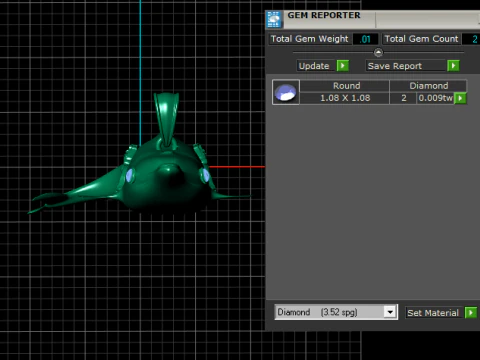Viewport: 480px width, 360px height.
Task: Click the Total Gem Count value
Action: tap(472, 39)
